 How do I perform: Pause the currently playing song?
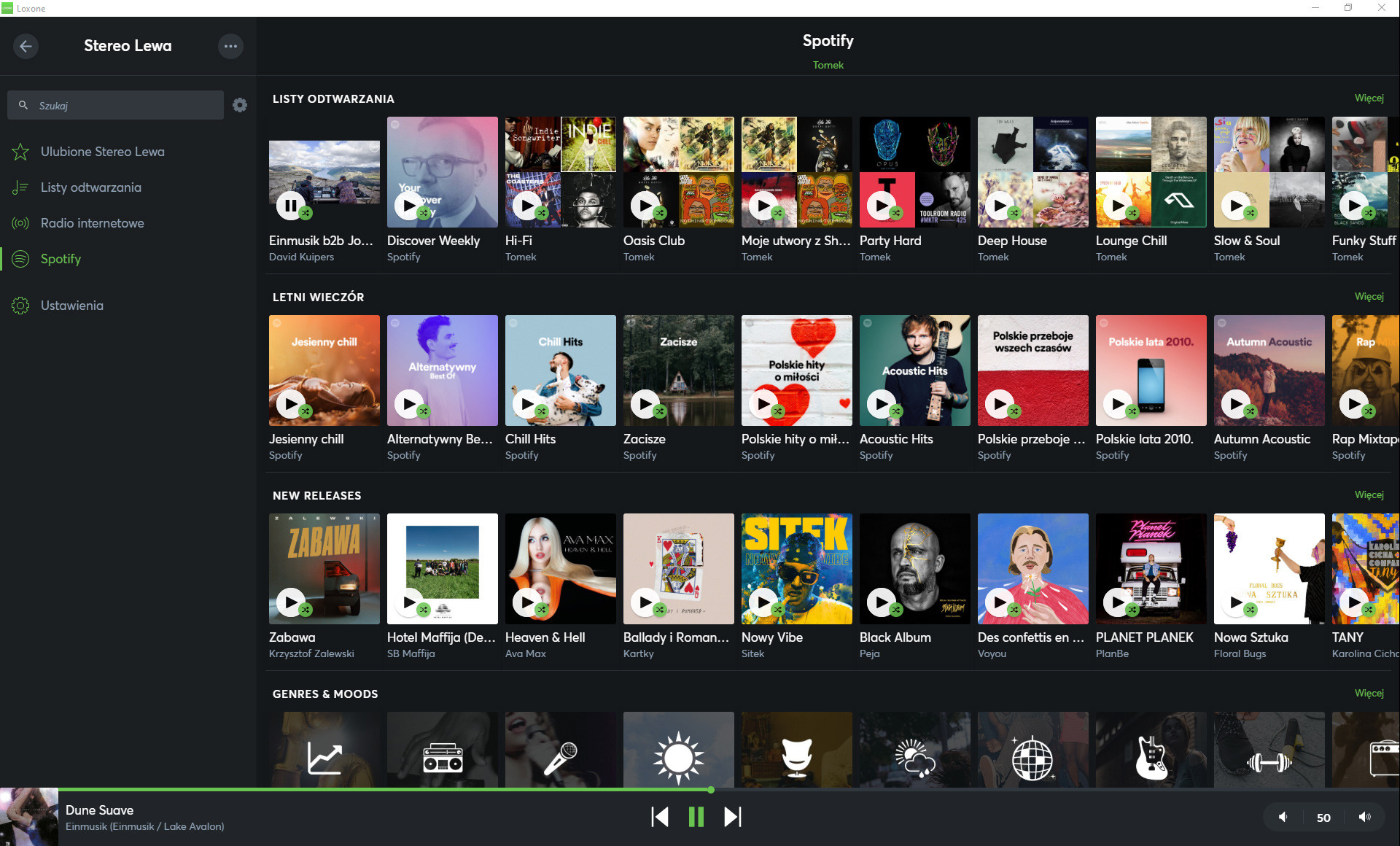(x=696, y=817)
